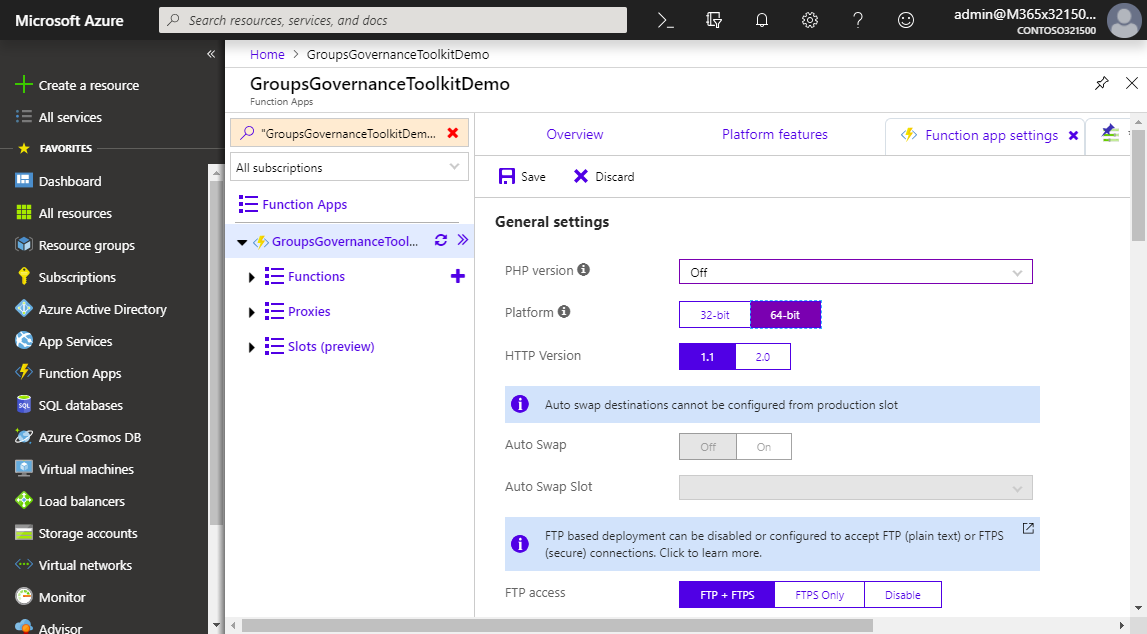This screenshot has height=634, width=1147.
Task: Switch to the Overview tab
Action: (x=575, y=134)
